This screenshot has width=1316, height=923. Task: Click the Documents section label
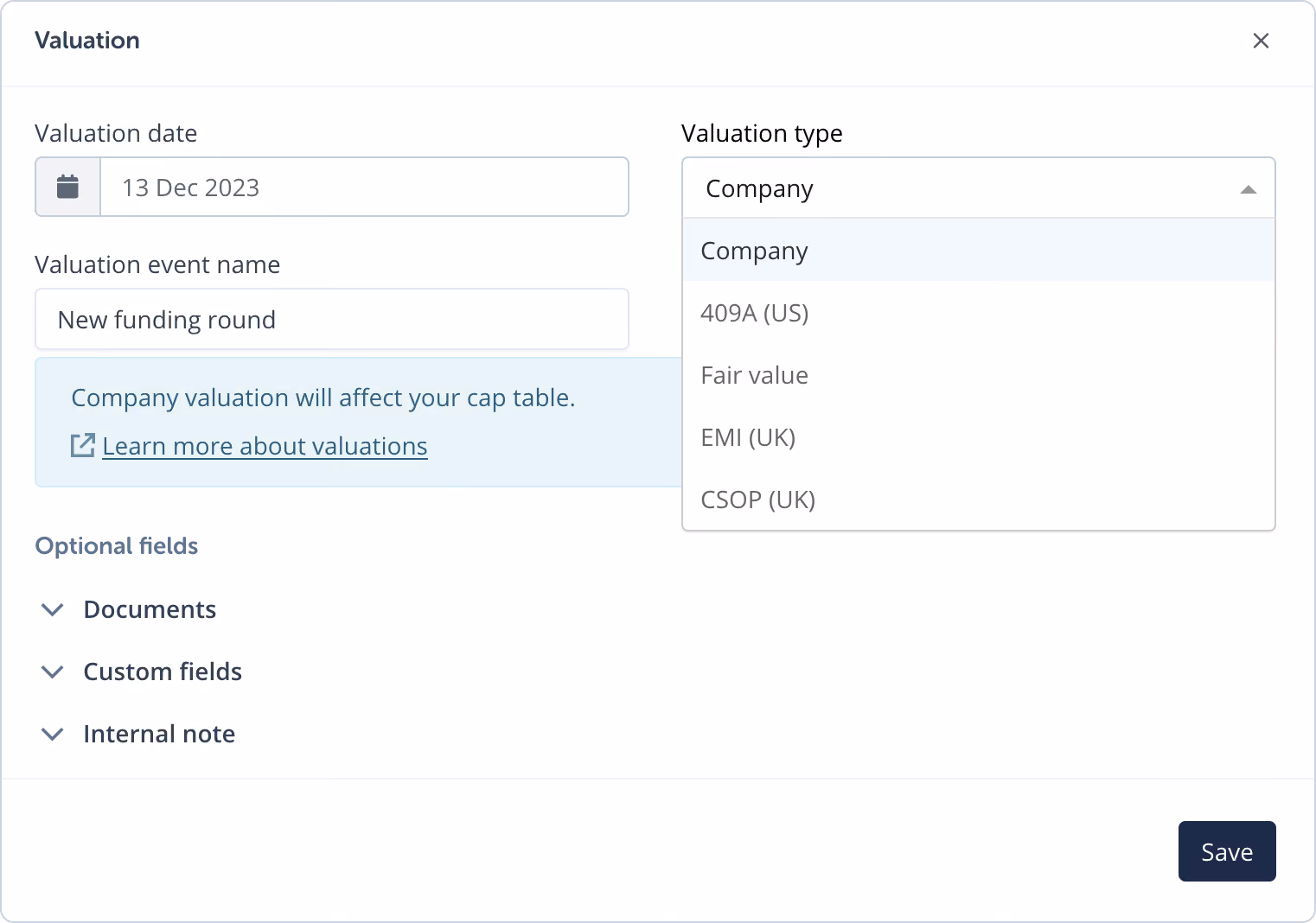150,609
